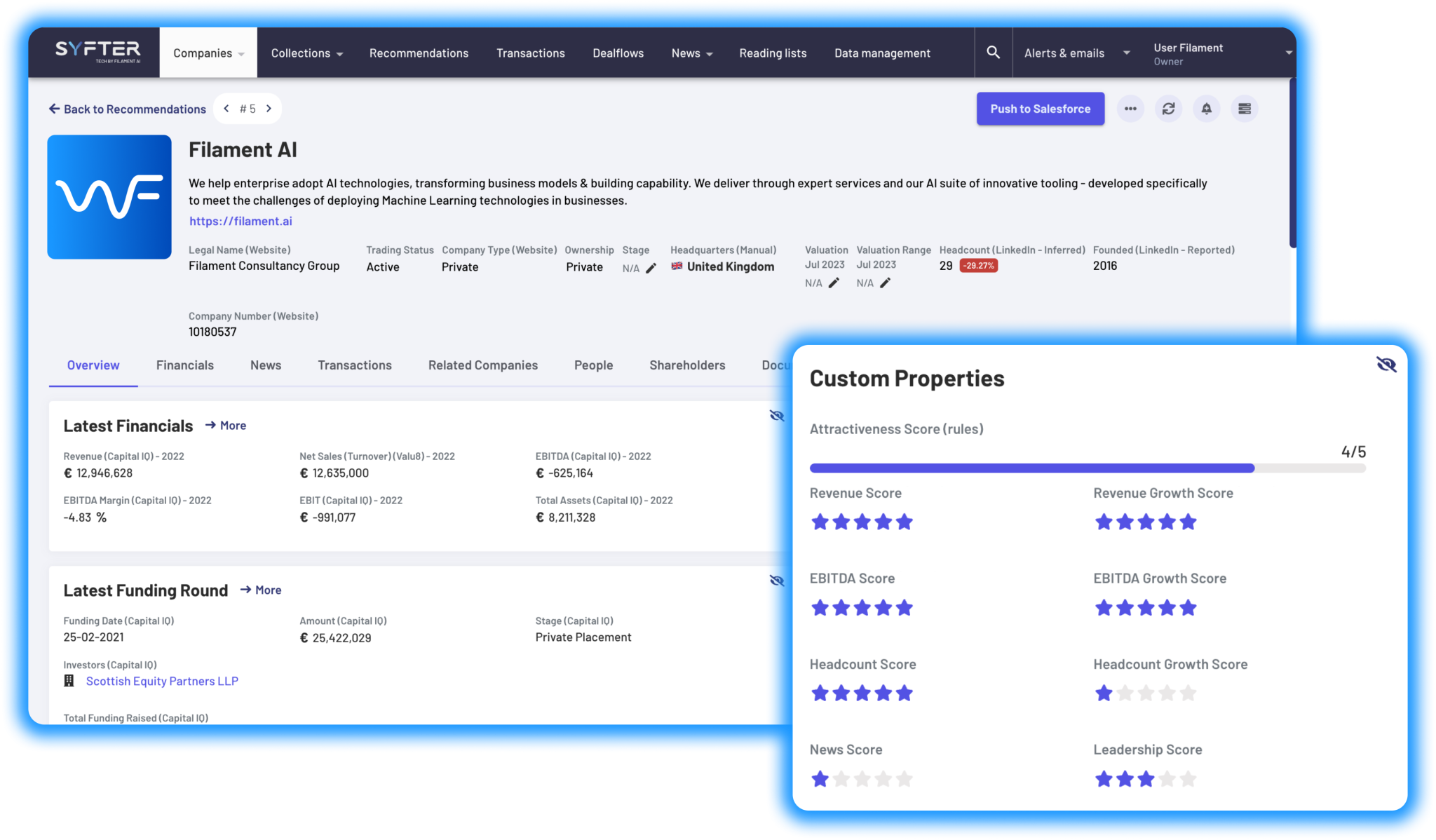Click the Syfter logo

pyautogui.click(x=97, y=52)
